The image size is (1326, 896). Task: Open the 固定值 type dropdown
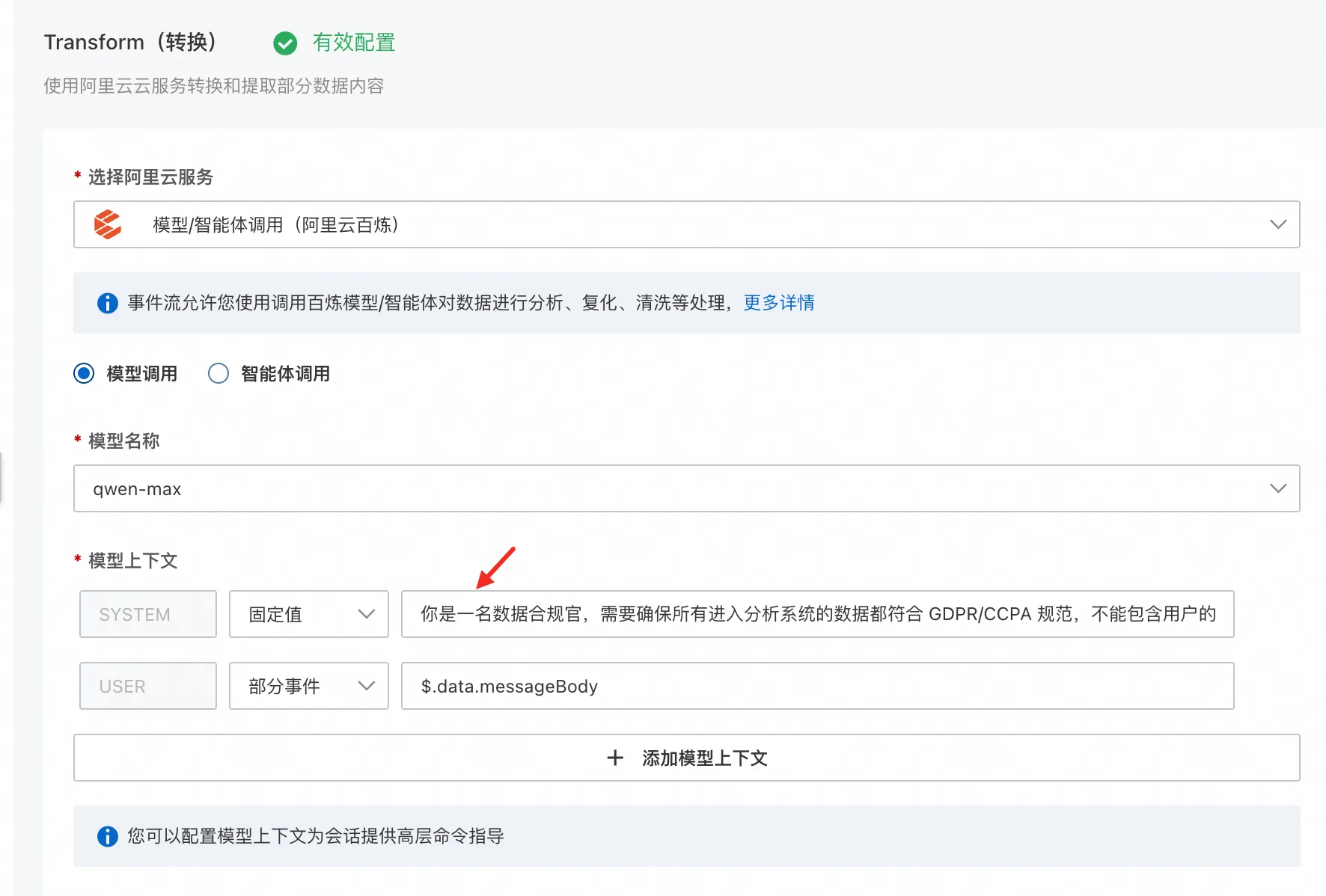click(309, 614)
